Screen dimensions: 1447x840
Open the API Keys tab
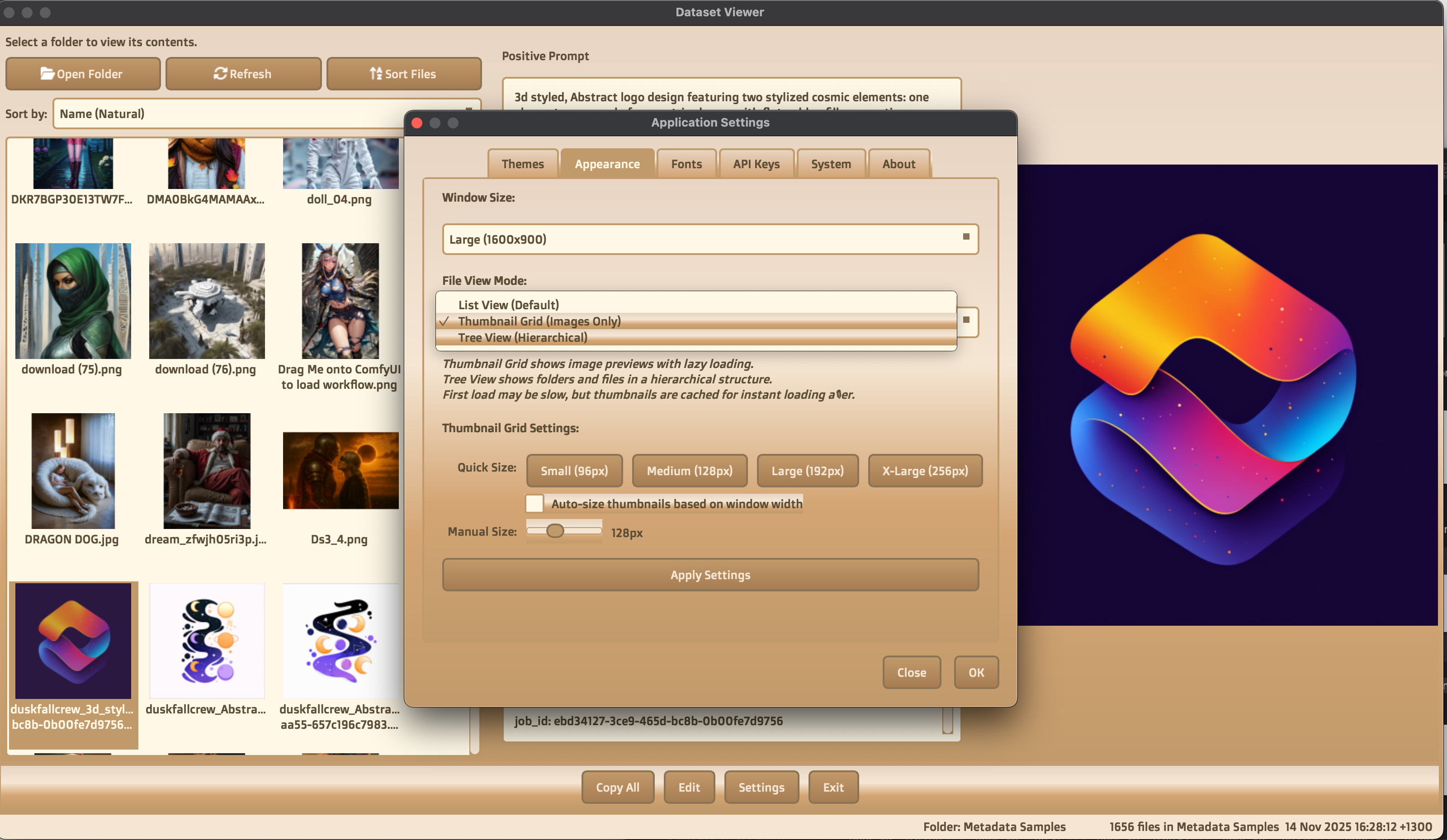coord(756,164)
